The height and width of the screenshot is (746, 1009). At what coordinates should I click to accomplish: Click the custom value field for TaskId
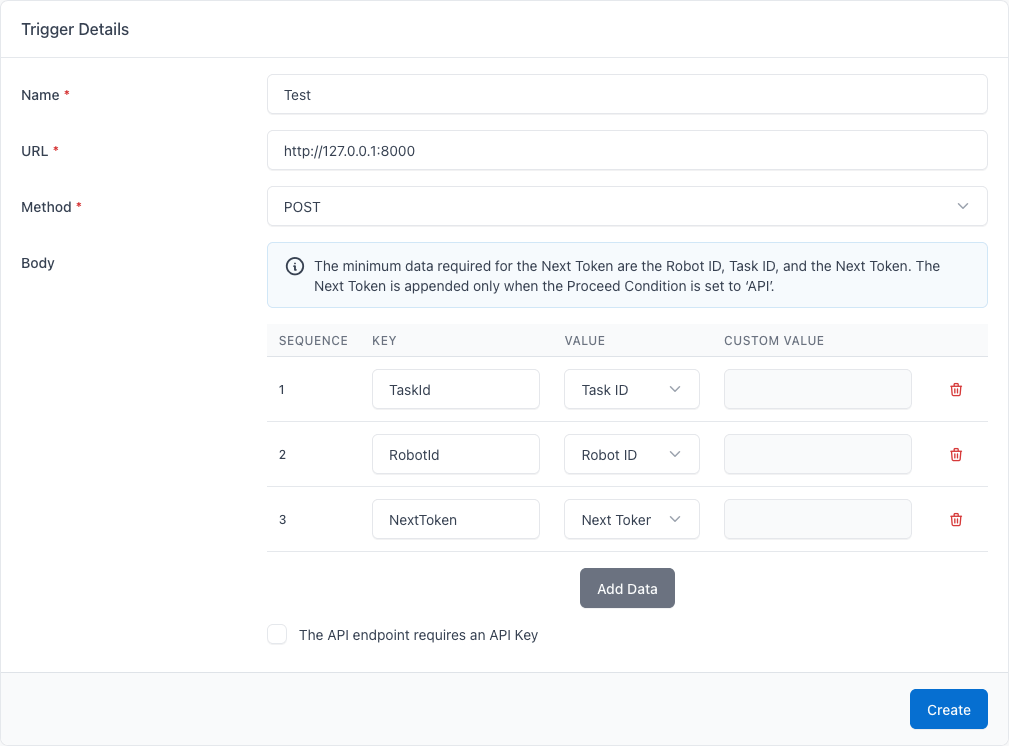pos(817,389)
